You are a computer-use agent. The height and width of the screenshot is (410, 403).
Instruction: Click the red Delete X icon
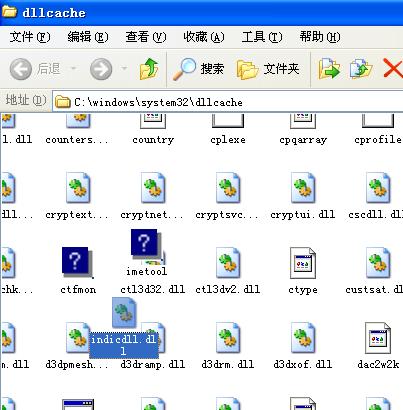(393, 69)
